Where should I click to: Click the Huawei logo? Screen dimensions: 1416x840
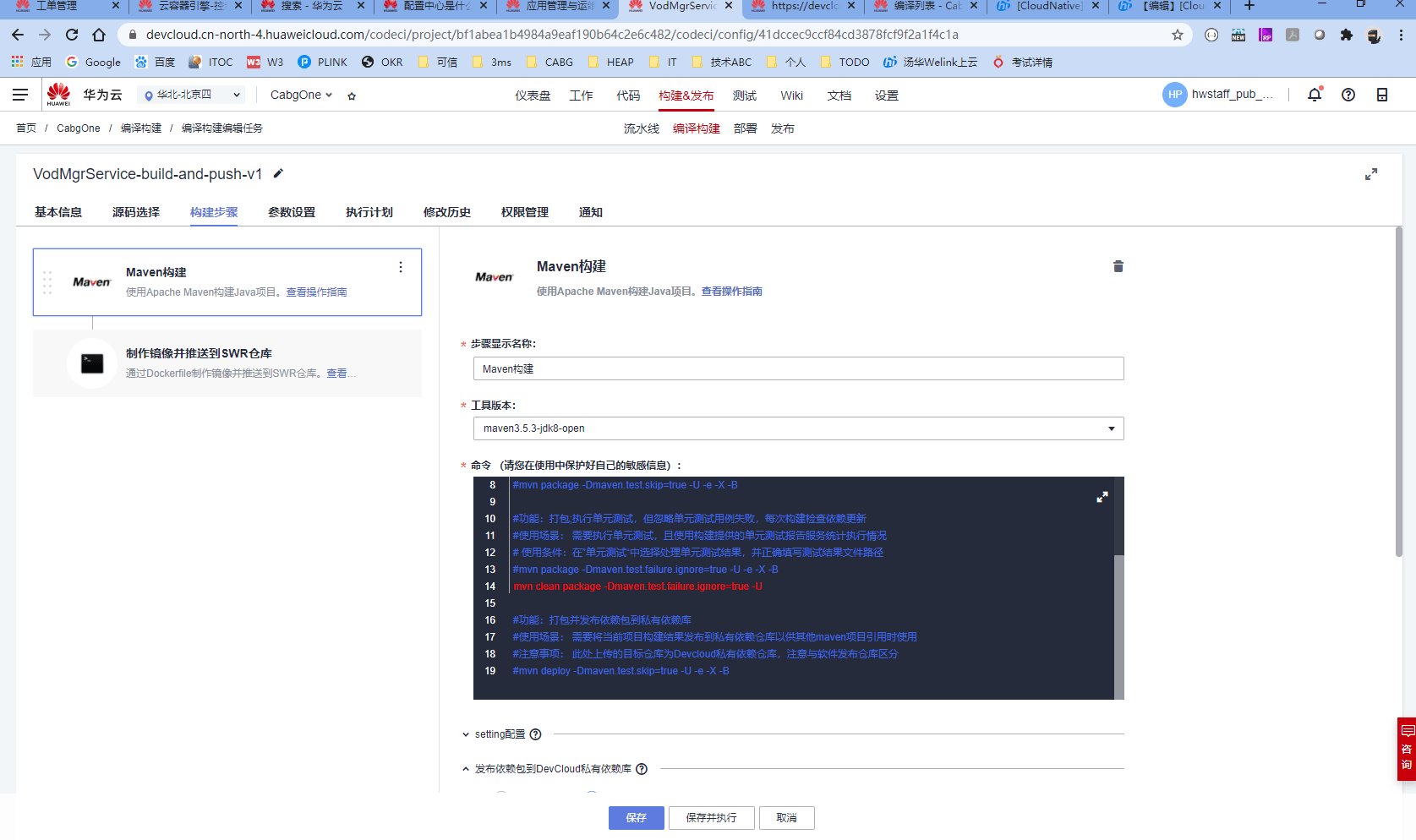click(58, 94)
